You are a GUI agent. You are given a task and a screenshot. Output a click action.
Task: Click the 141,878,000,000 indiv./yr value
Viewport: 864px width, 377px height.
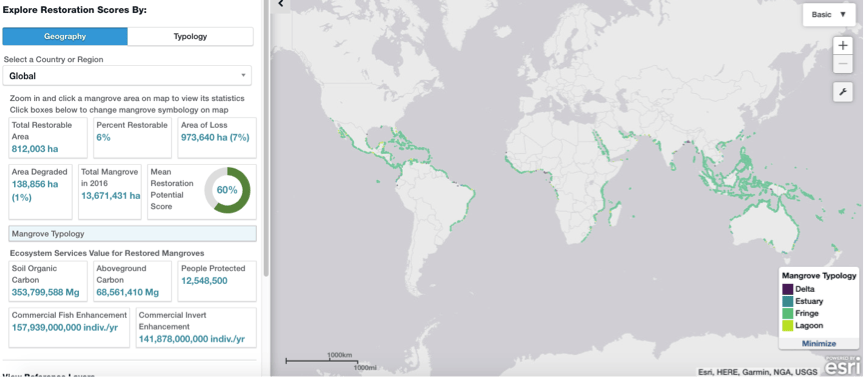click(192, 339)
